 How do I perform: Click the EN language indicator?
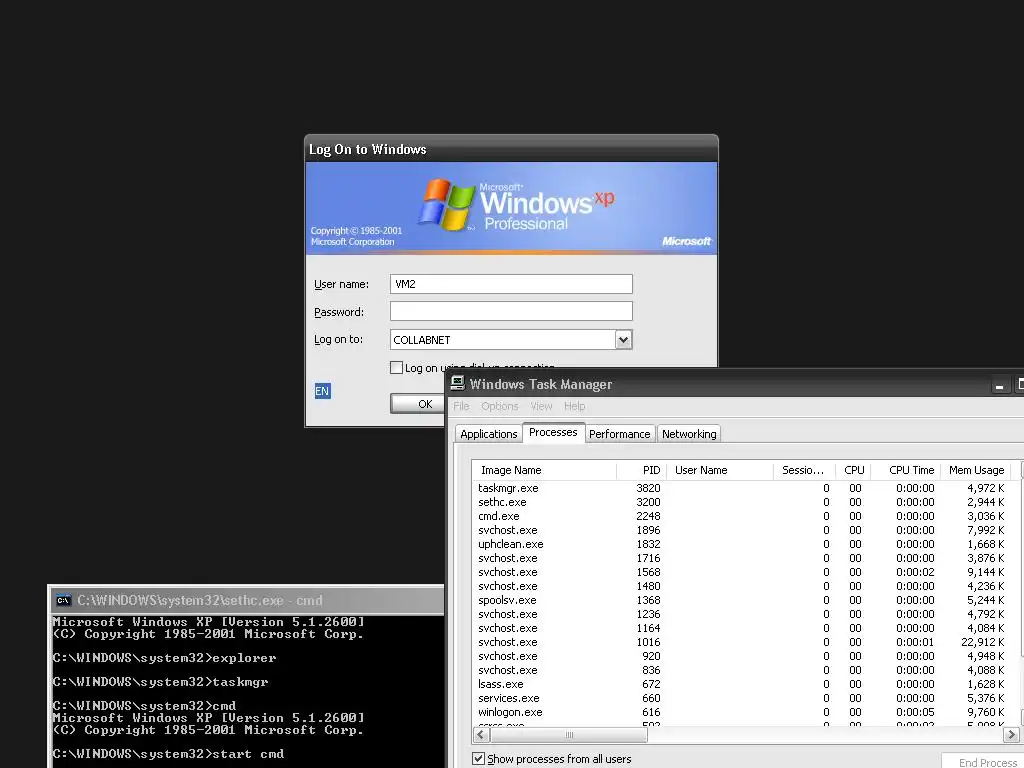pyautogui.click(x=322, y=391)
